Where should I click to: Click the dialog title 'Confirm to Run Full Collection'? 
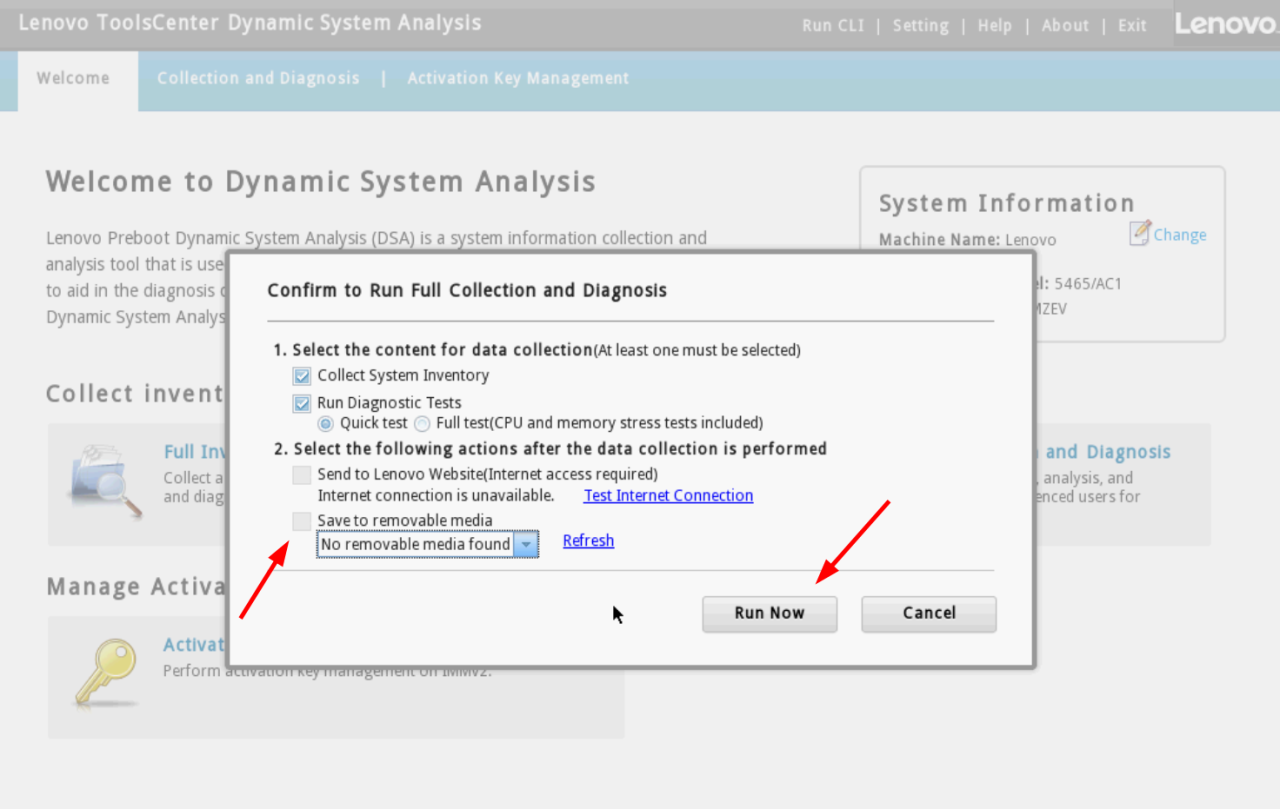(467, 291)
